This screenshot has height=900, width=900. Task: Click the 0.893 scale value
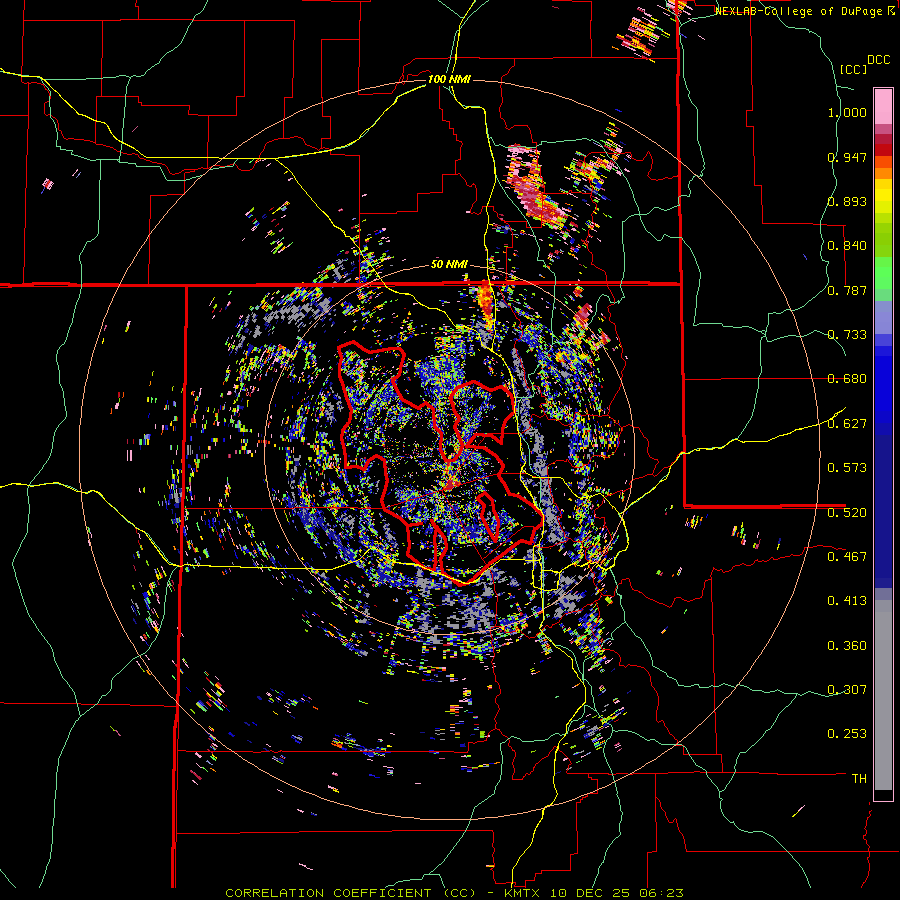(847, 201)
